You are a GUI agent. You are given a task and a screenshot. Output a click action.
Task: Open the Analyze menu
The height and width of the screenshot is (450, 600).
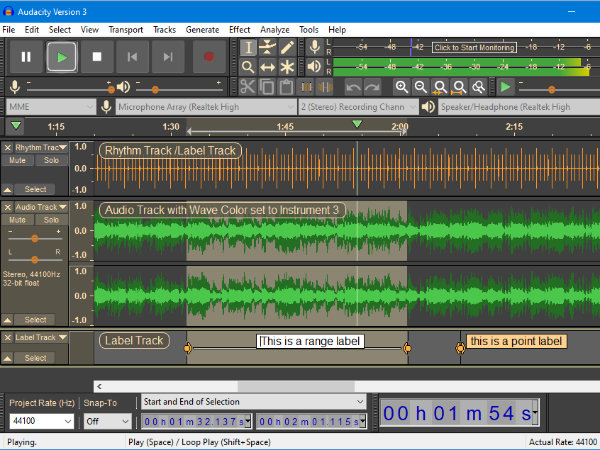click(275, 29)
